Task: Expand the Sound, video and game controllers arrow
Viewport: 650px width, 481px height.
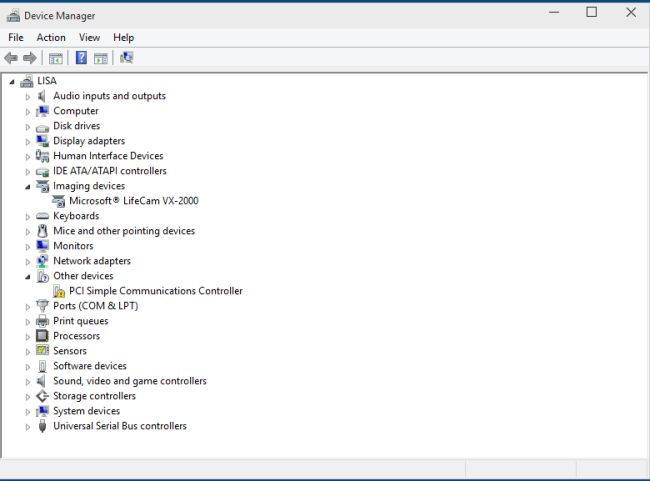Action: (x=28, y=382)
